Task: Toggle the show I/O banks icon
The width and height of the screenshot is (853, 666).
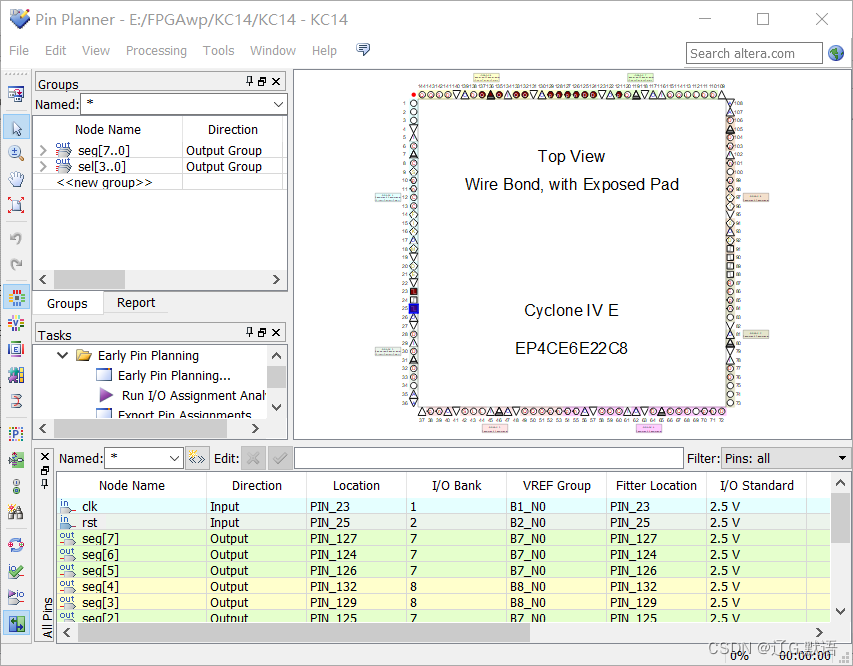Action: [16, 298]
